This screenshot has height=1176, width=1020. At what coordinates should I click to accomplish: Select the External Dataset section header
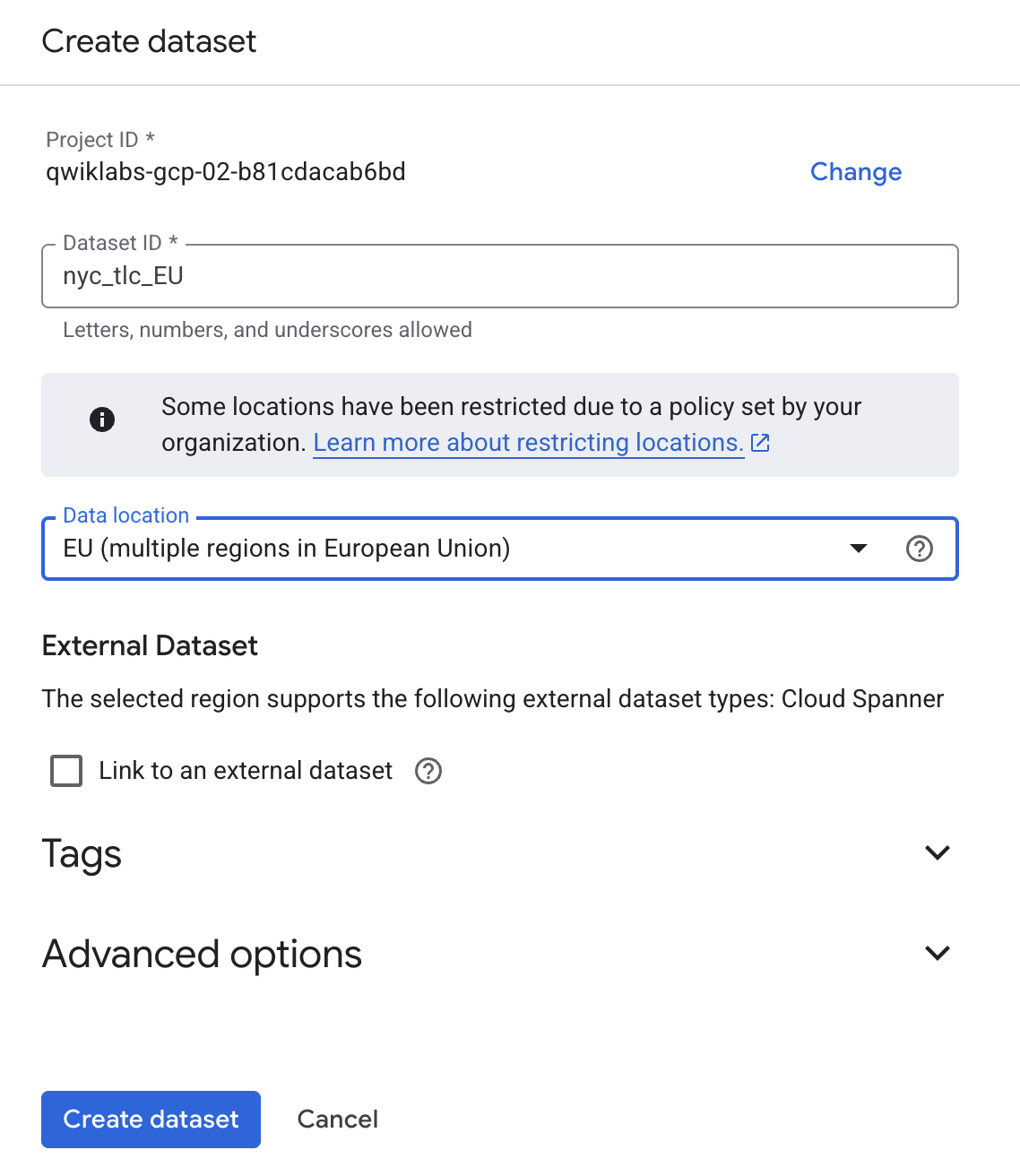[150, 645]
